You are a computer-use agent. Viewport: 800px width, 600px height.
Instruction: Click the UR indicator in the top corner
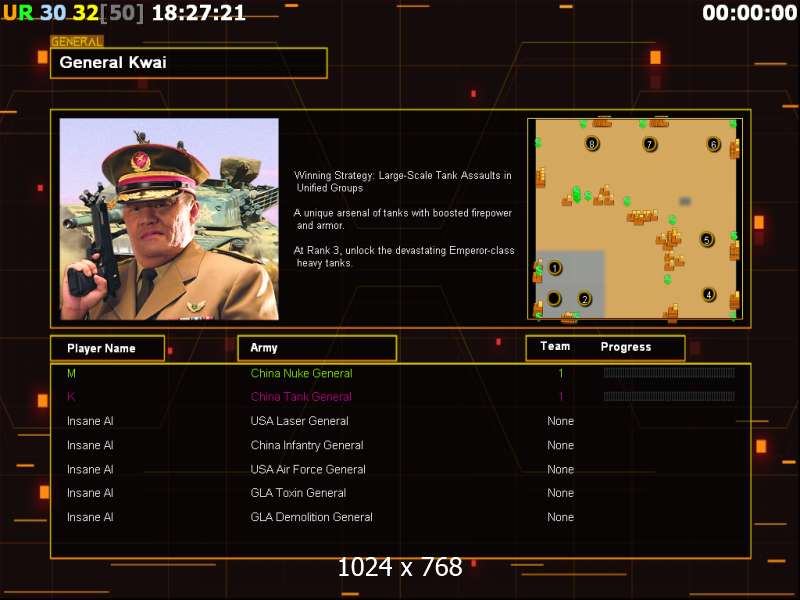pos(18,13)
